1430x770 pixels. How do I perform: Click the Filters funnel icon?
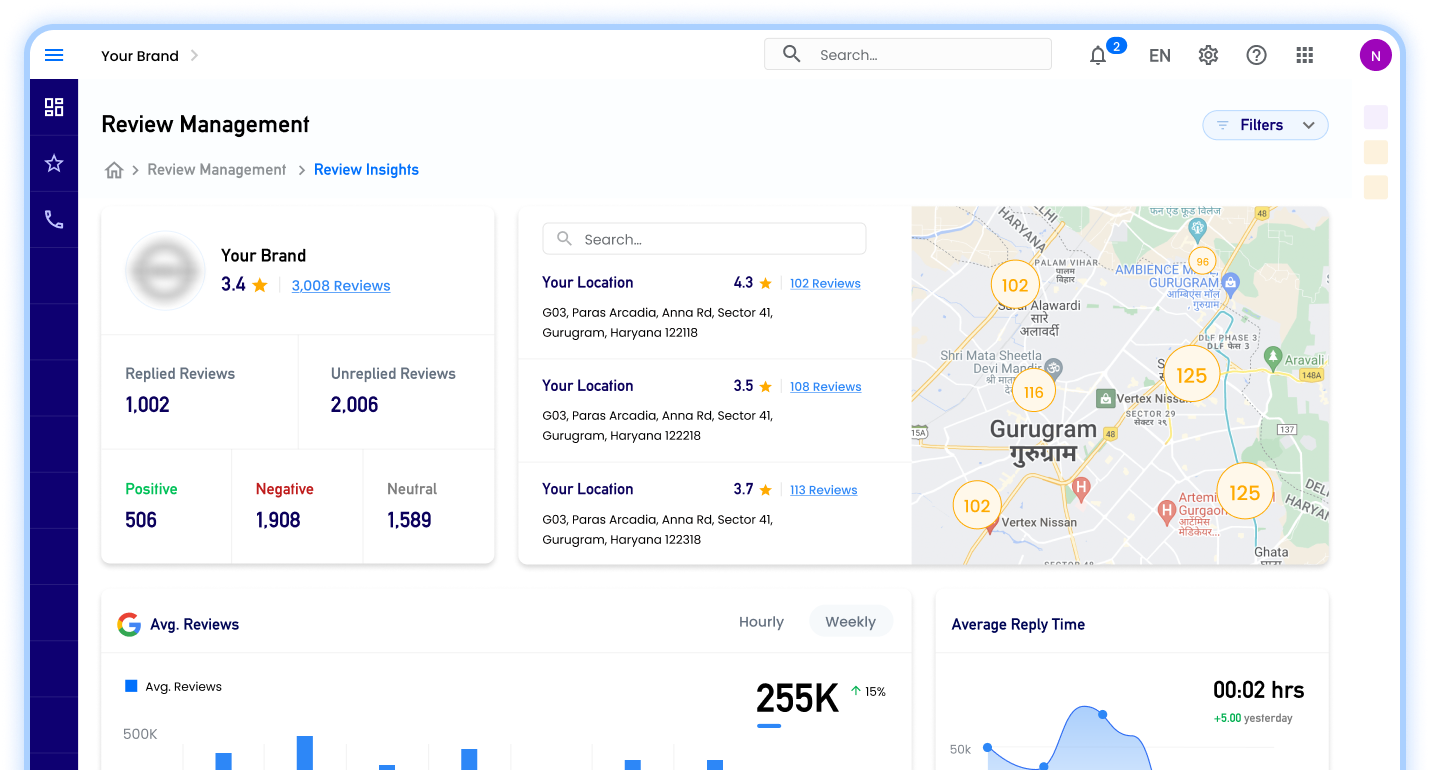[x=1222, y=125]
